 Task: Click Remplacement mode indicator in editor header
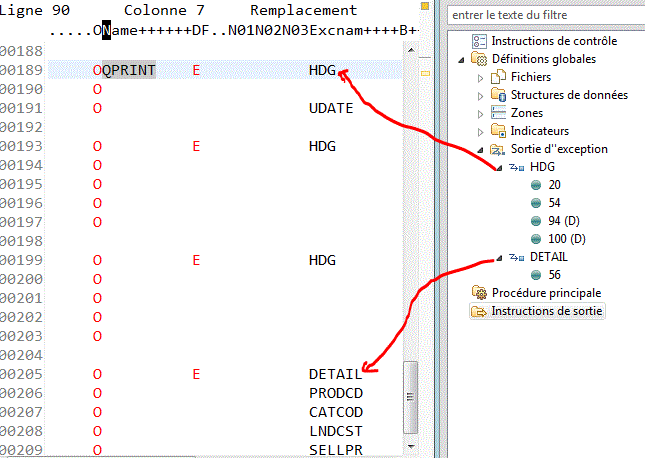(304, 10)
